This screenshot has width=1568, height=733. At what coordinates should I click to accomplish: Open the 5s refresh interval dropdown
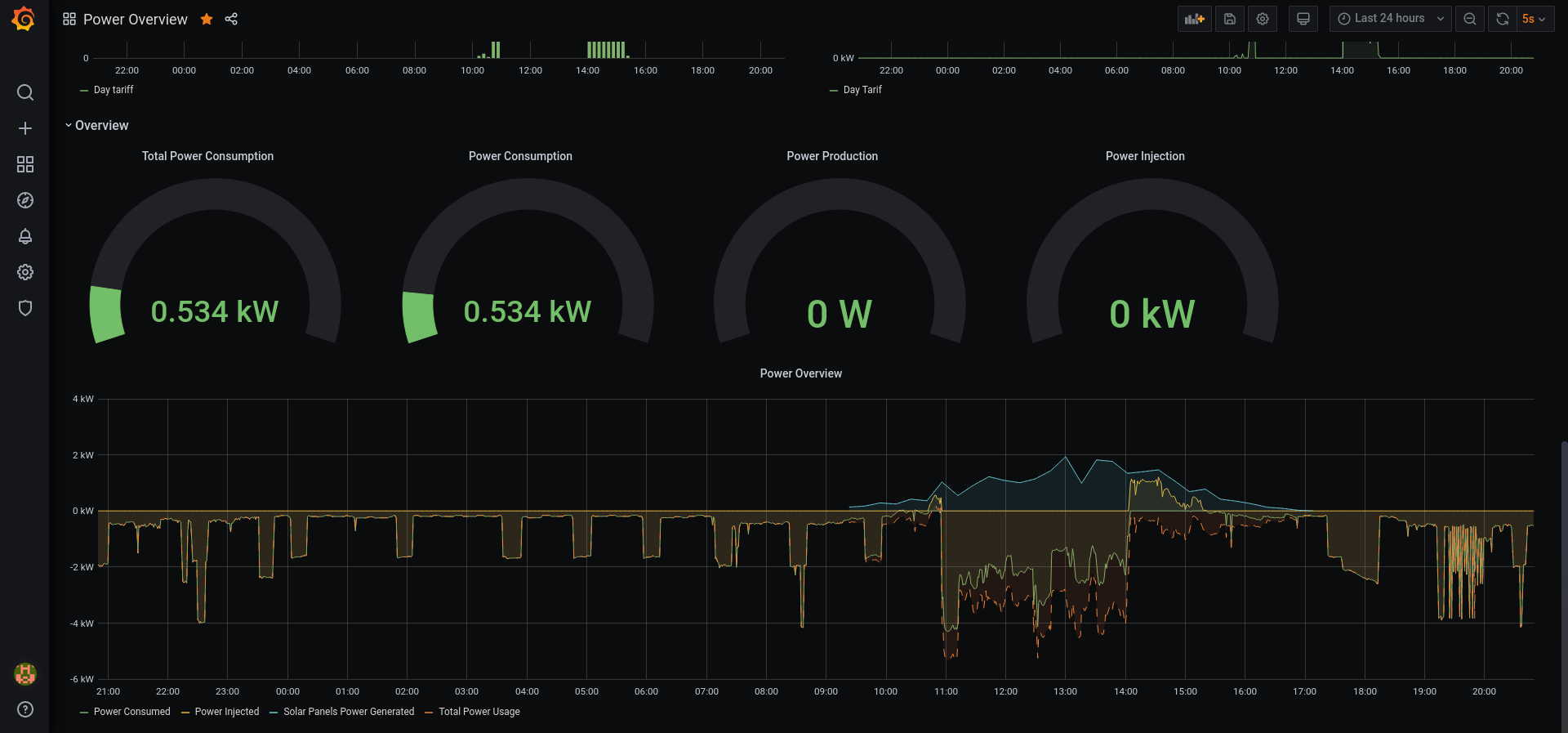point(1534,19)
